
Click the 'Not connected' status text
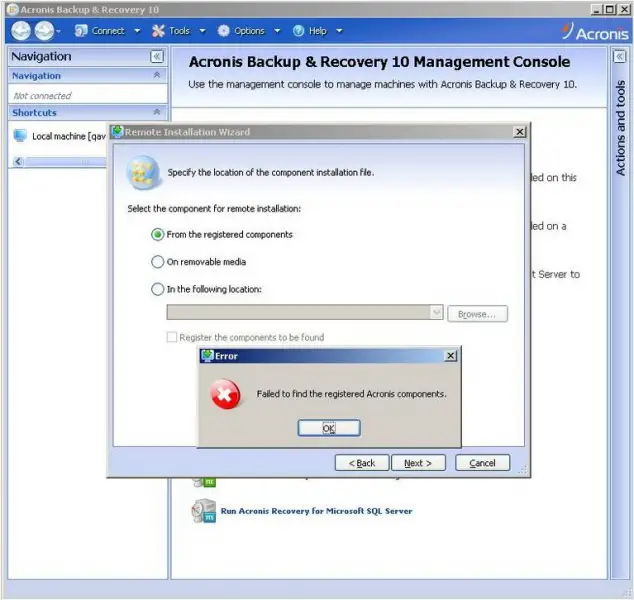pos(42,96)
